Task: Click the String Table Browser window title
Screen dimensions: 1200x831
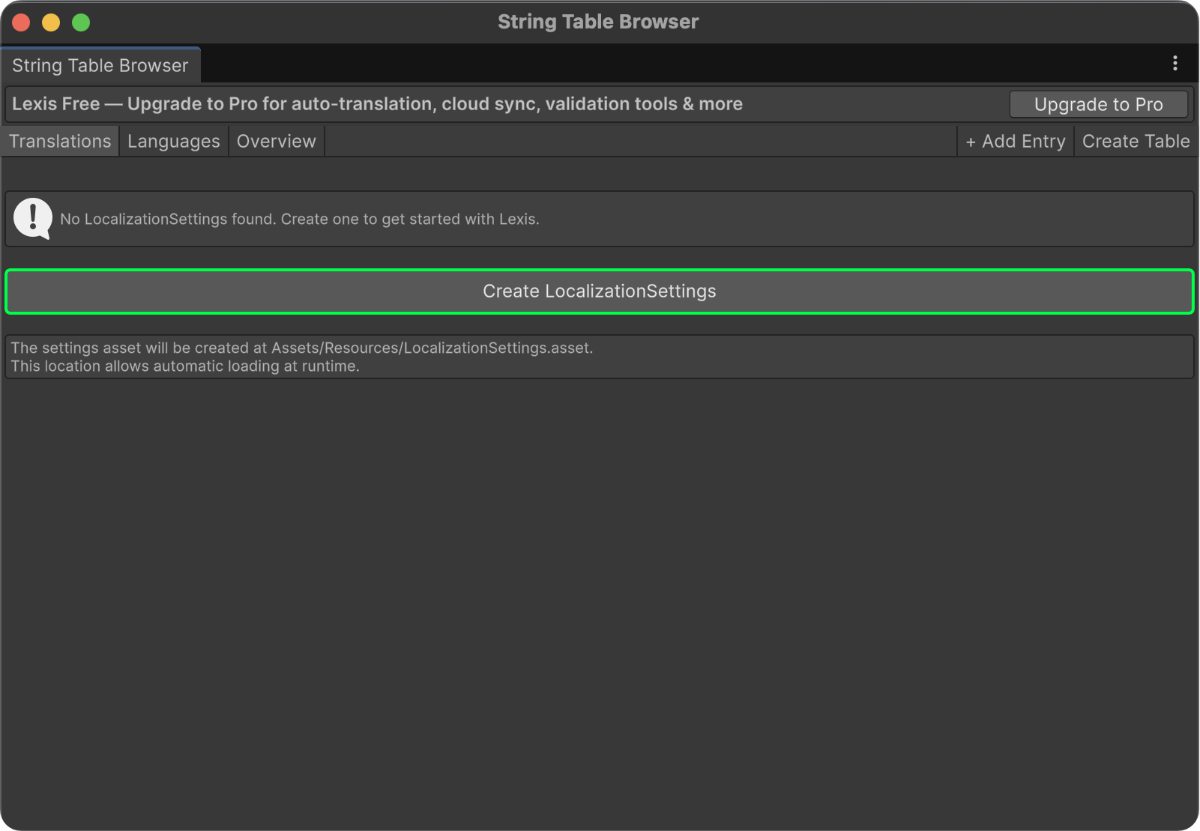Action: (598, 21)
